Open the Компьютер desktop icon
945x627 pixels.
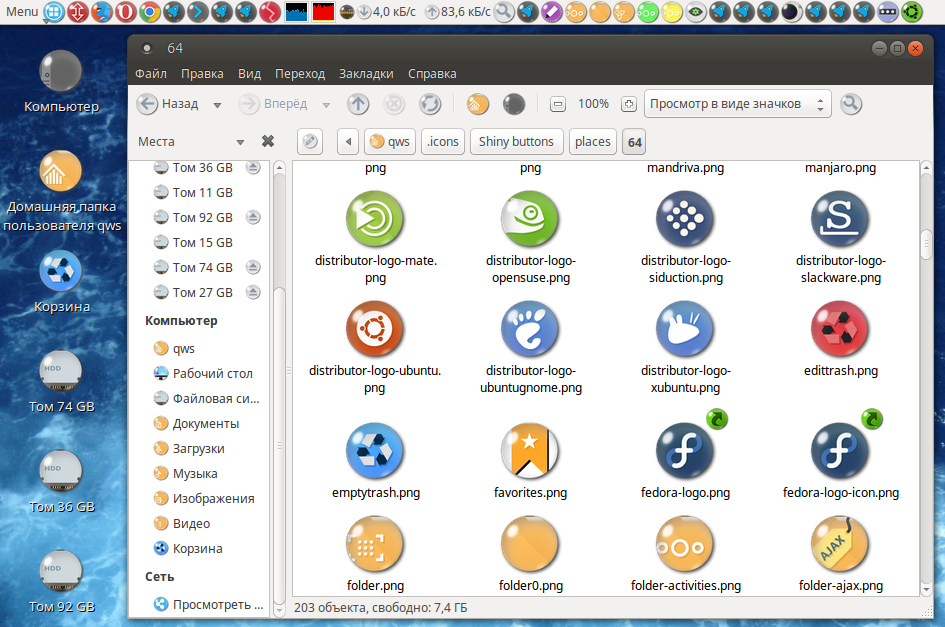pos(61,81)
